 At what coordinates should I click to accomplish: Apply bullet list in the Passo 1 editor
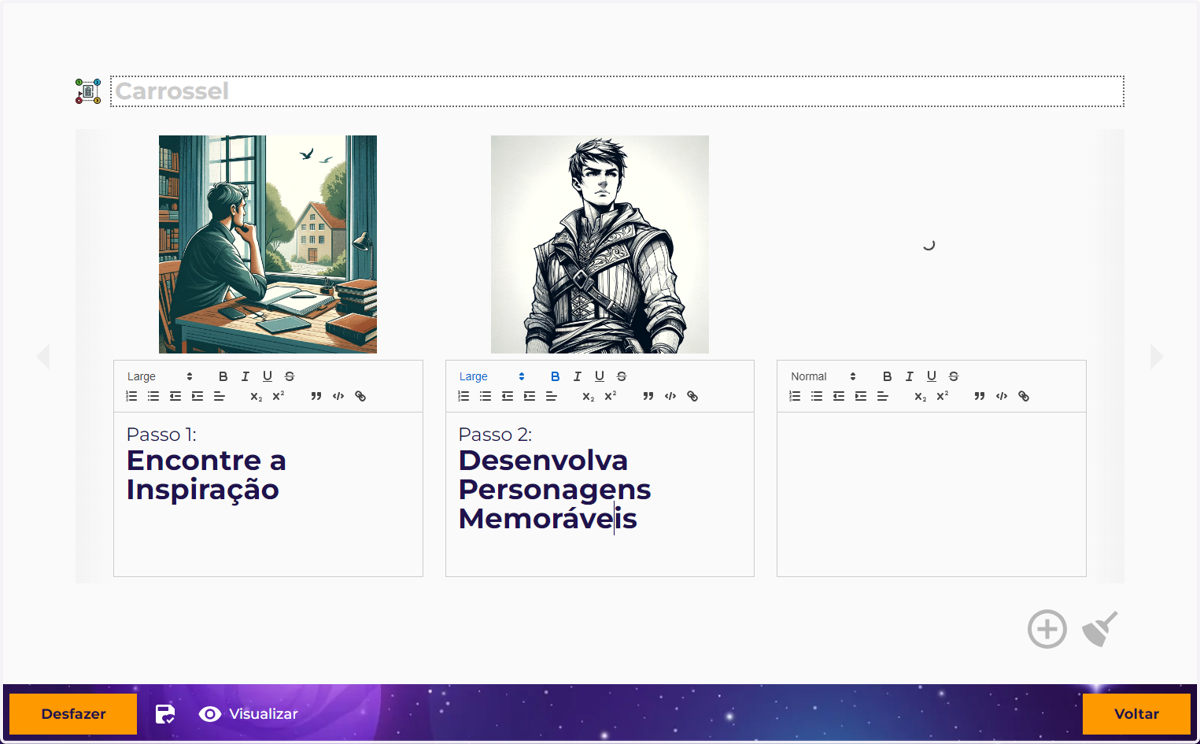tap(153, 397)
